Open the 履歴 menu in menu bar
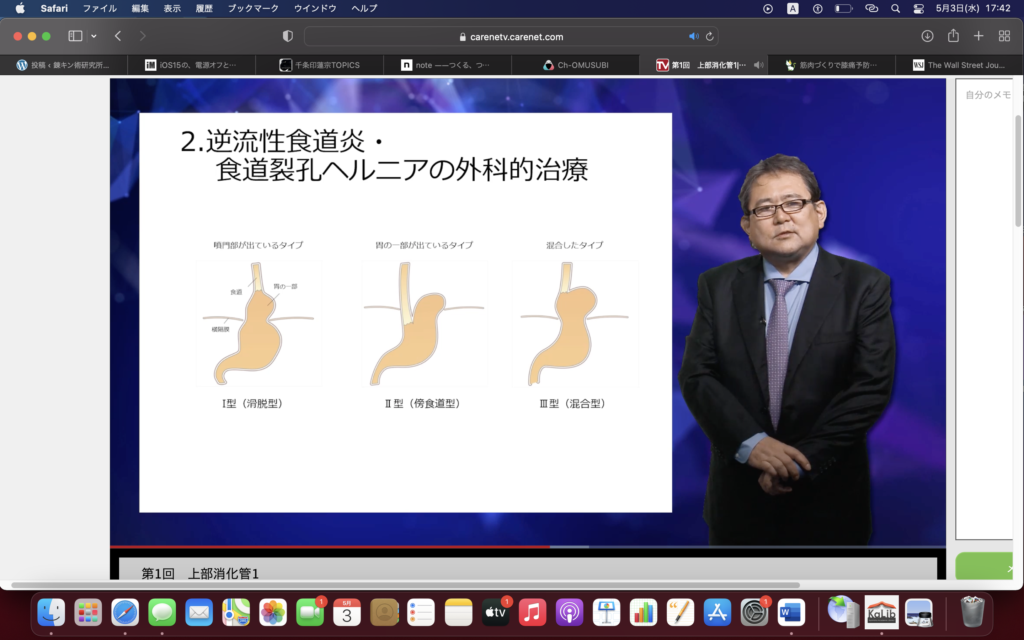Viewport: 1024px width, 640px height. 204,8
